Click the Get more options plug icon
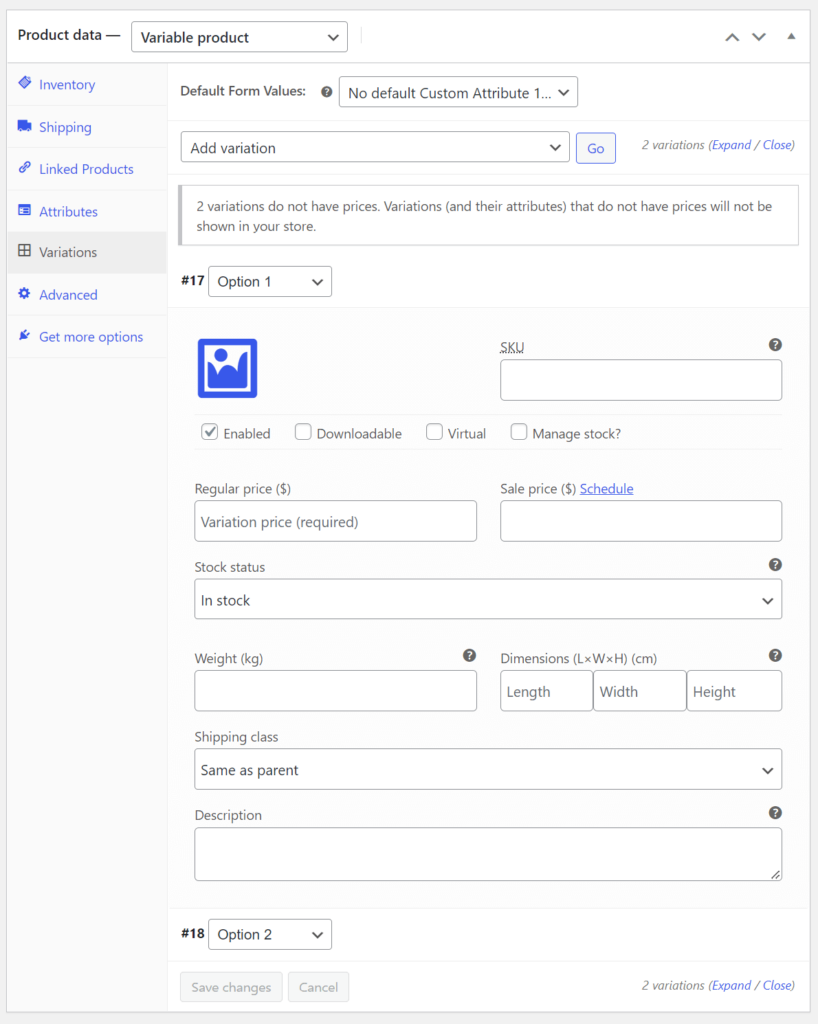Viewport: 818px width, 1024px height. (x=25, y=337)
